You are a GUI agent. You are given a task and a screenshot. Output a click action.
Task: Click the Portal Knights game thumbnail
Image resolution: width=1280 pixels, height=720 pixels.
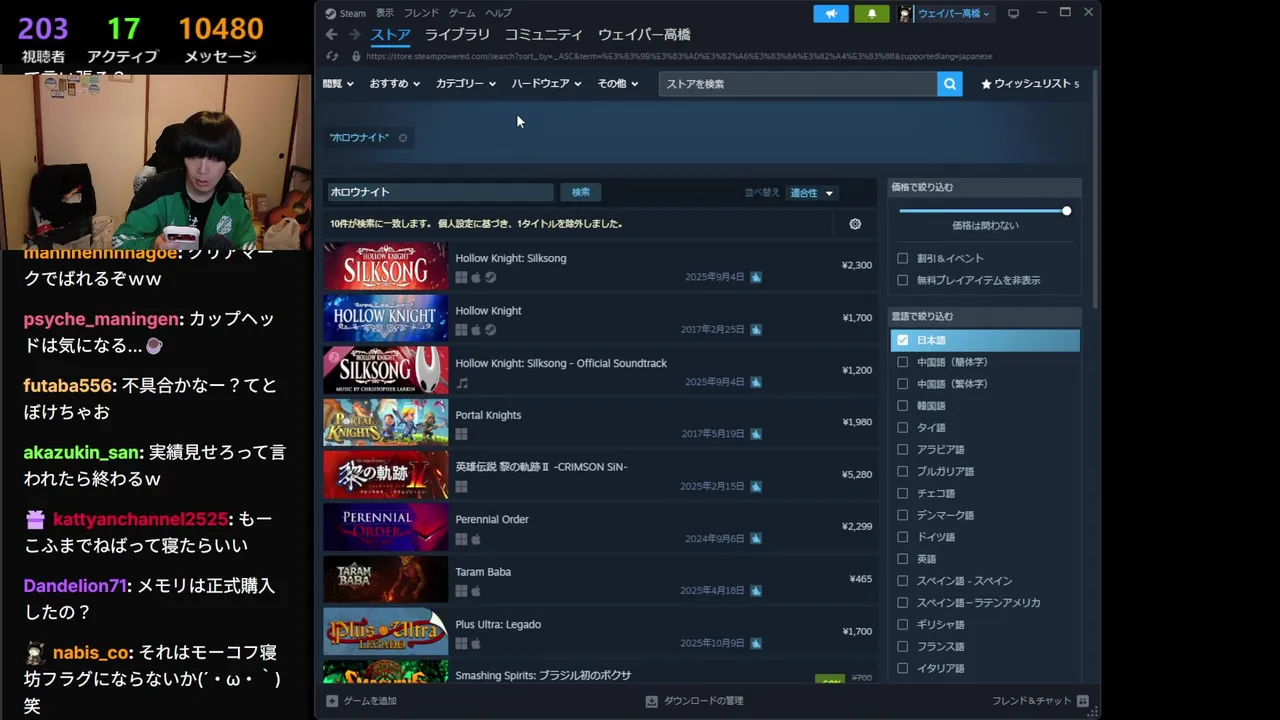tap(386, 423)
